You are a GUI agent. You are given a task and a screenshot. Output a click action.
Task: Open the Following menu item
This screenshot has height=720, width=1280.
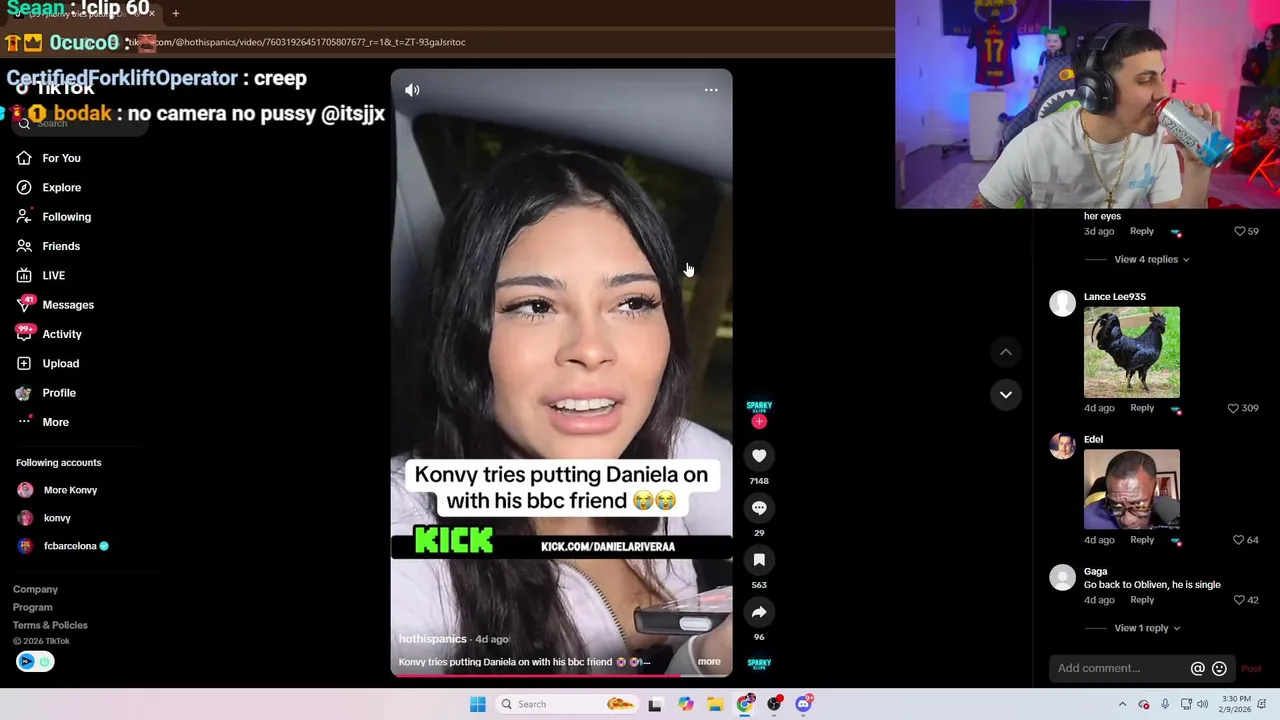[66, 216]
